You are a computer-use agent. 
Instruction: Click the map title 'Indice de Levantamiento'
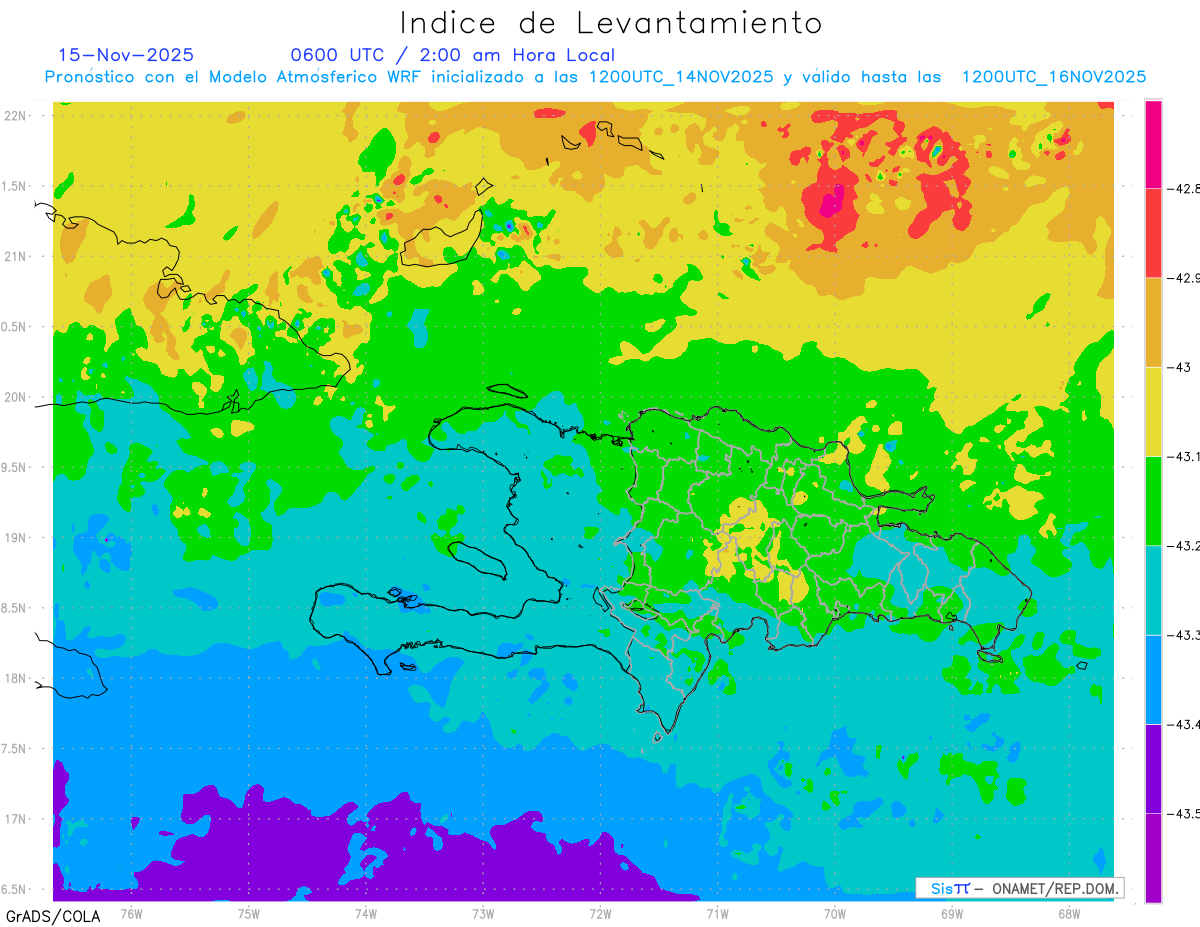611,22
